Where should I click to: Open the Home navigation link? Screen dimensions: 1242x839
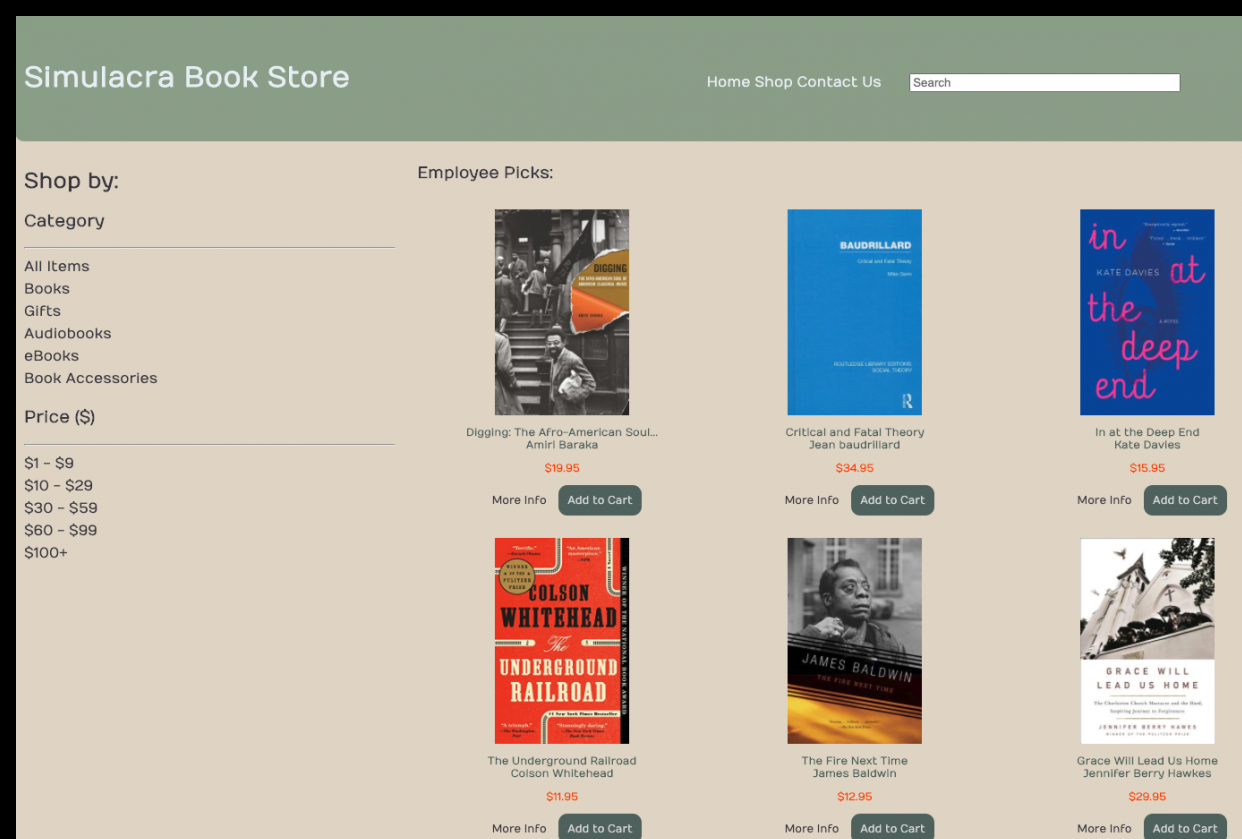[728, 82]
